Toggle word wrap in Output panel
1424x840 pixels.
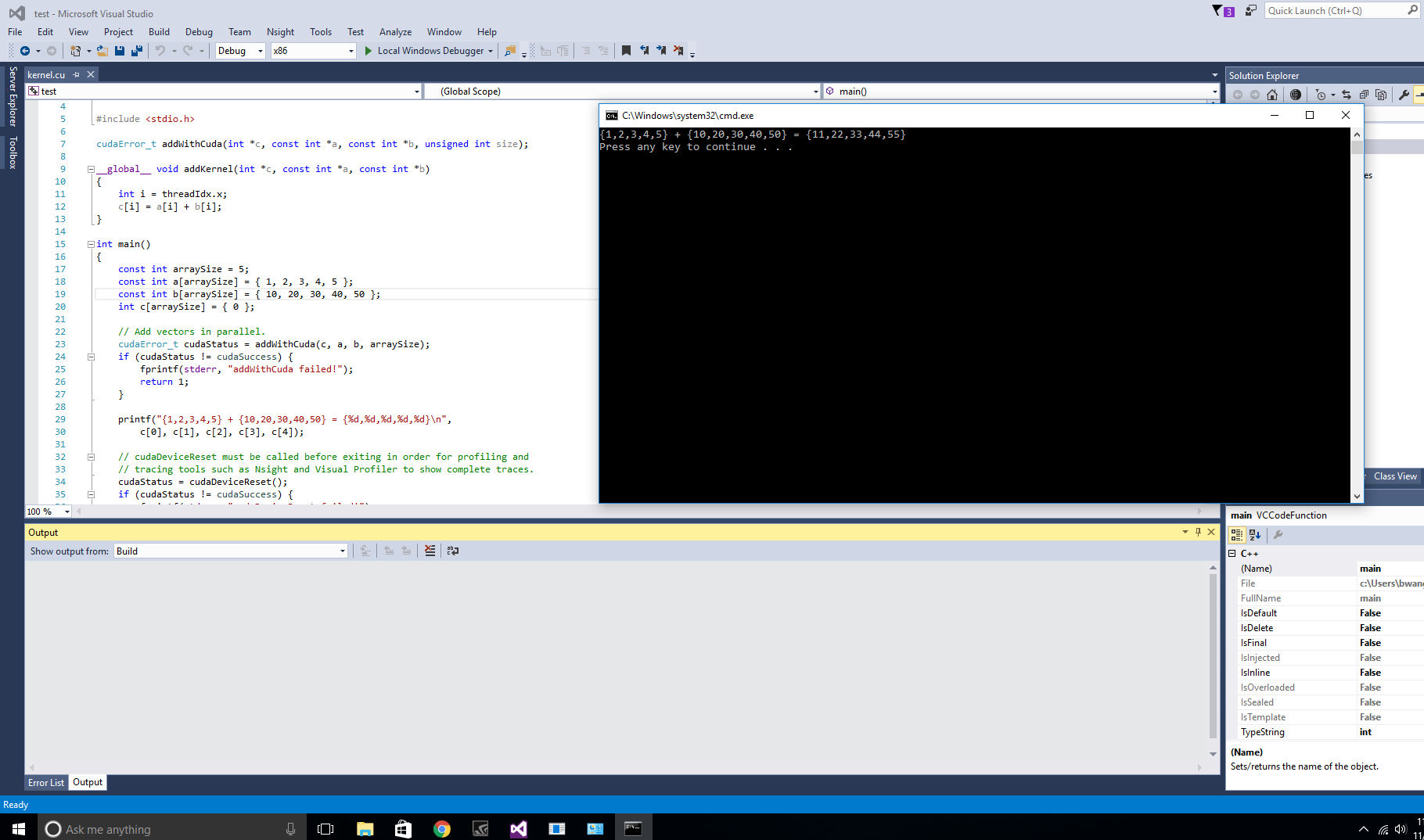pos(453,551)
